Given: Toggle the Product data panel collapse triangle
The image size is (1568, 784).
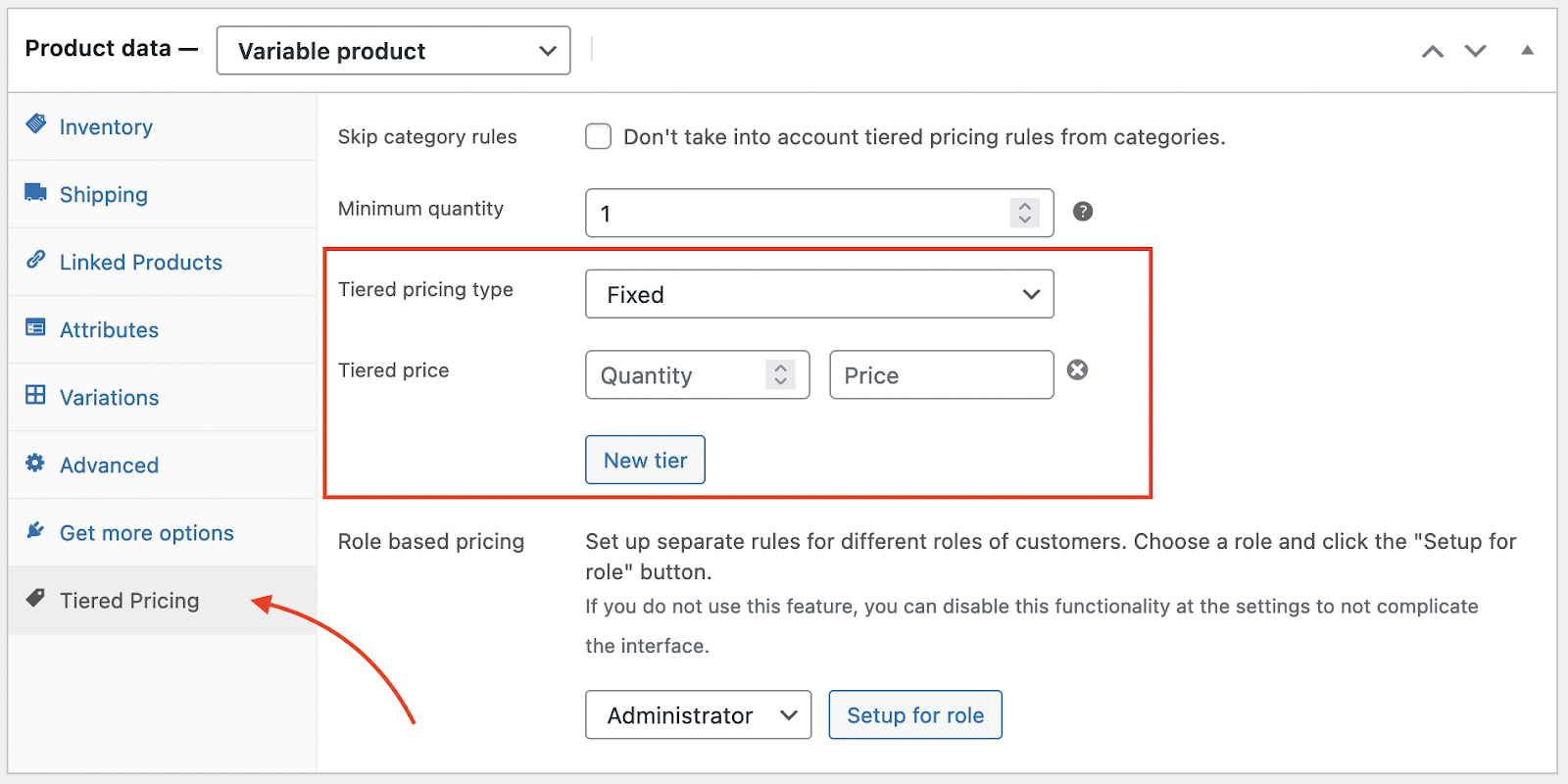Looking at the screenshot, I should (1527, 50).
